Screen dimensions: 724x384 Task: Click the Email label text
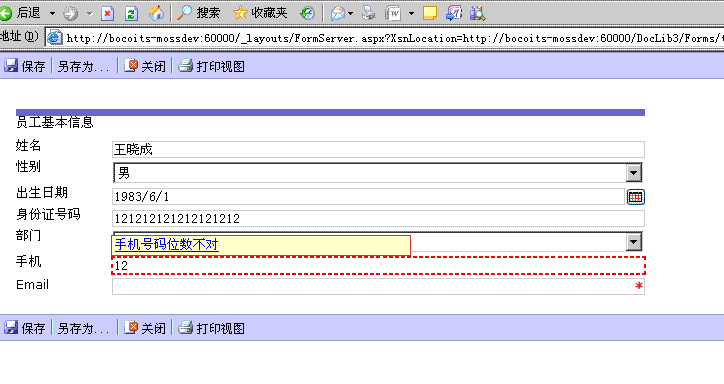(32, 285)
